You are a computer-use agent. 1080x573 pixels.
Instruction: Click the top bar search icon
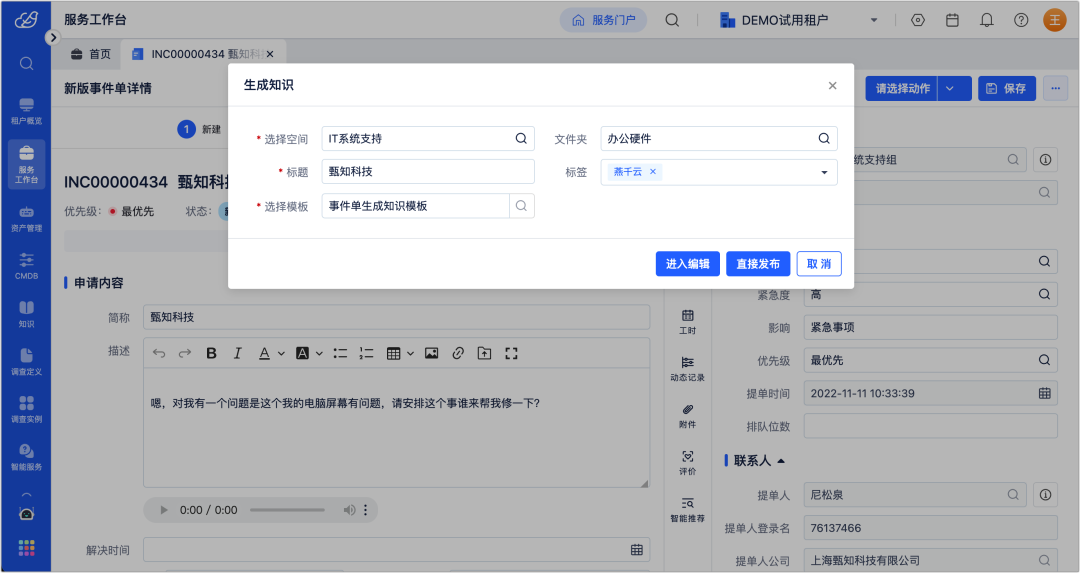tap(672, 21)
